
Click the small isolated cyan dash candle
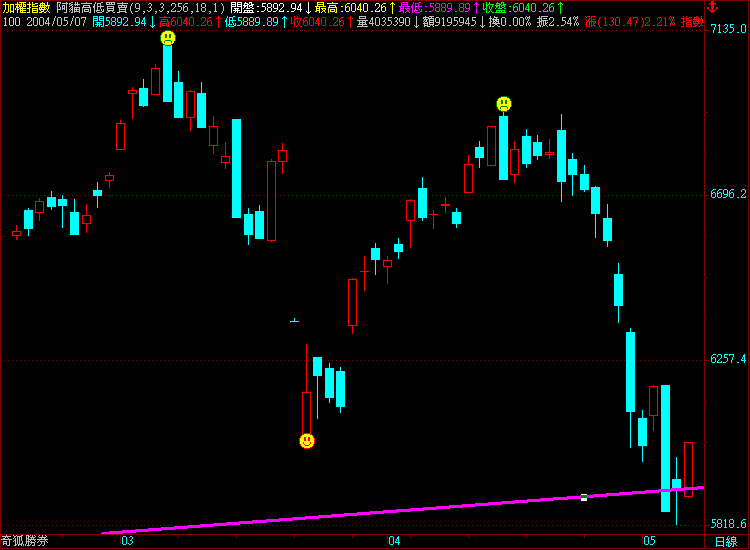[x=295, y=320]
